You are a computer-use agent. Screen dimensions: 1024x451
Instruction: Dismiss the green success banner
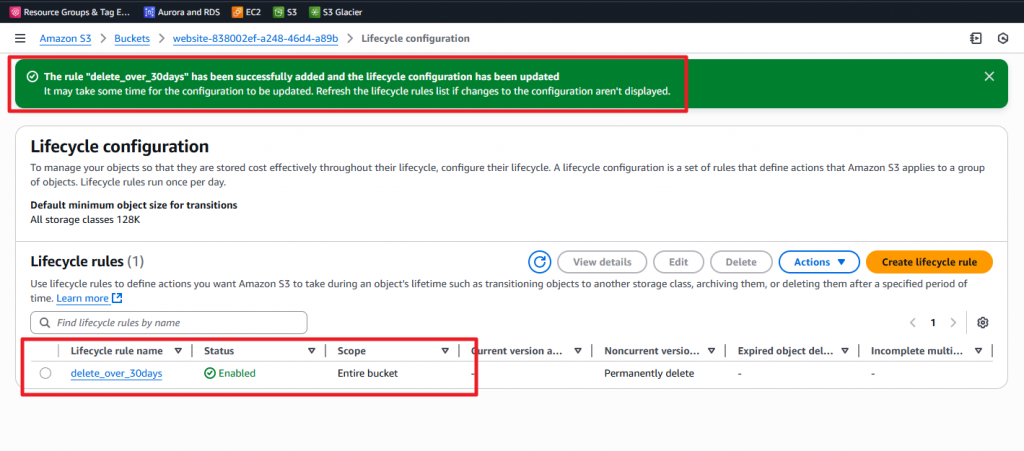pos(989,76)
